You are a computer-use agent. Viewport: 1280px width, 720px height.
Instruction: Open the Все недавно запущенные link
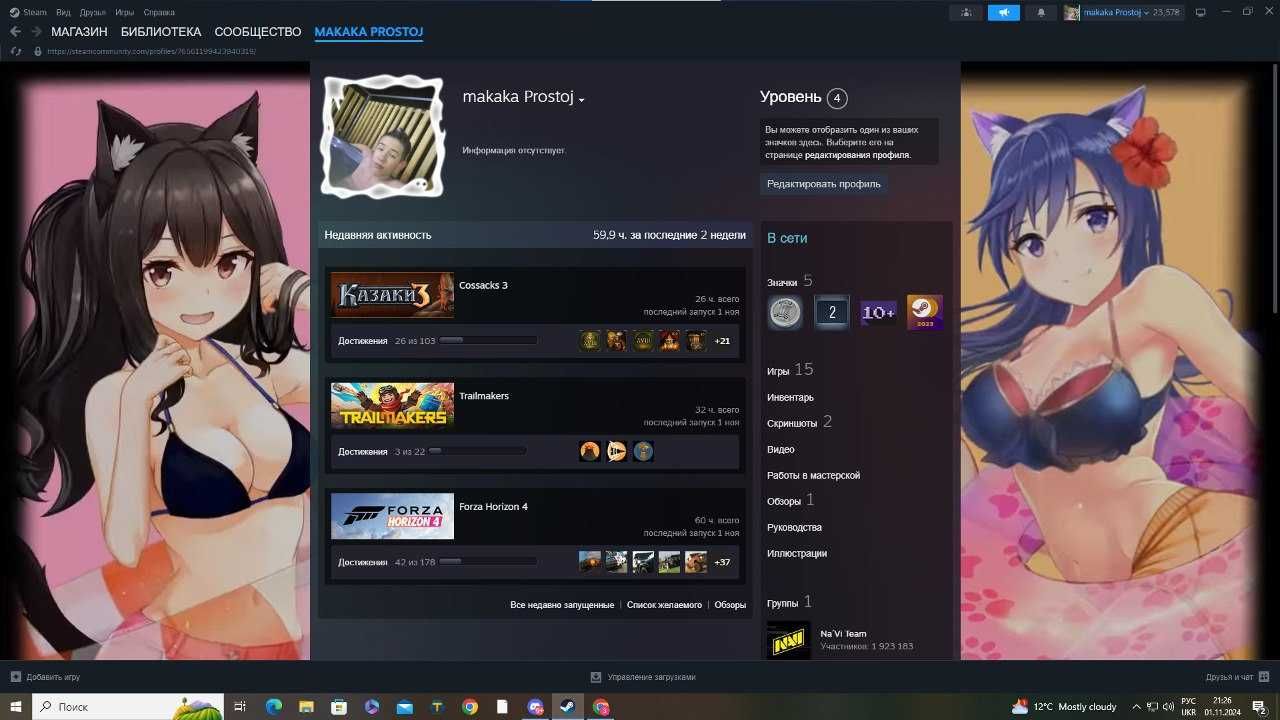(x=562, y=605)
